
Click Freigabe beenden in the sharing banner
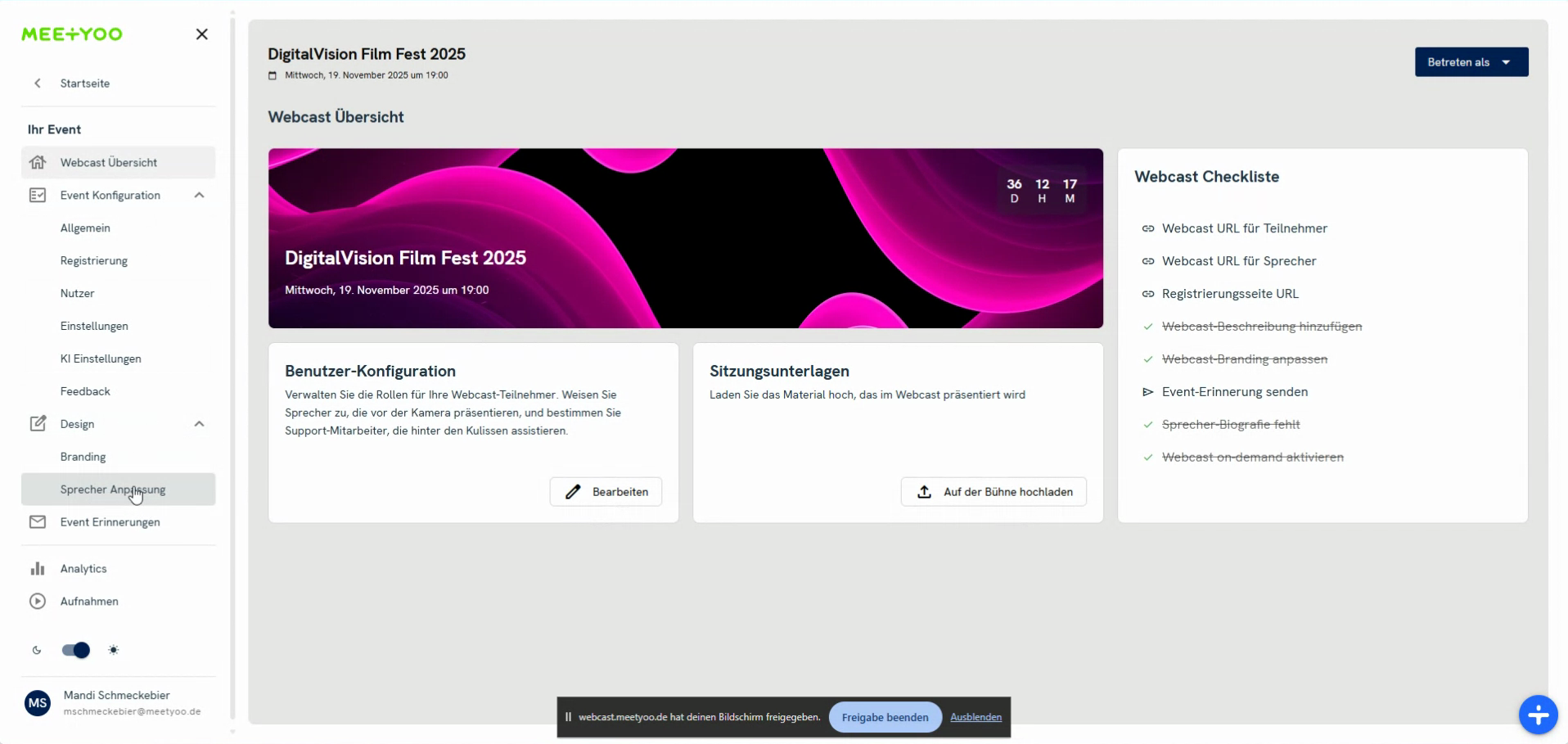(x=884, y=717)
